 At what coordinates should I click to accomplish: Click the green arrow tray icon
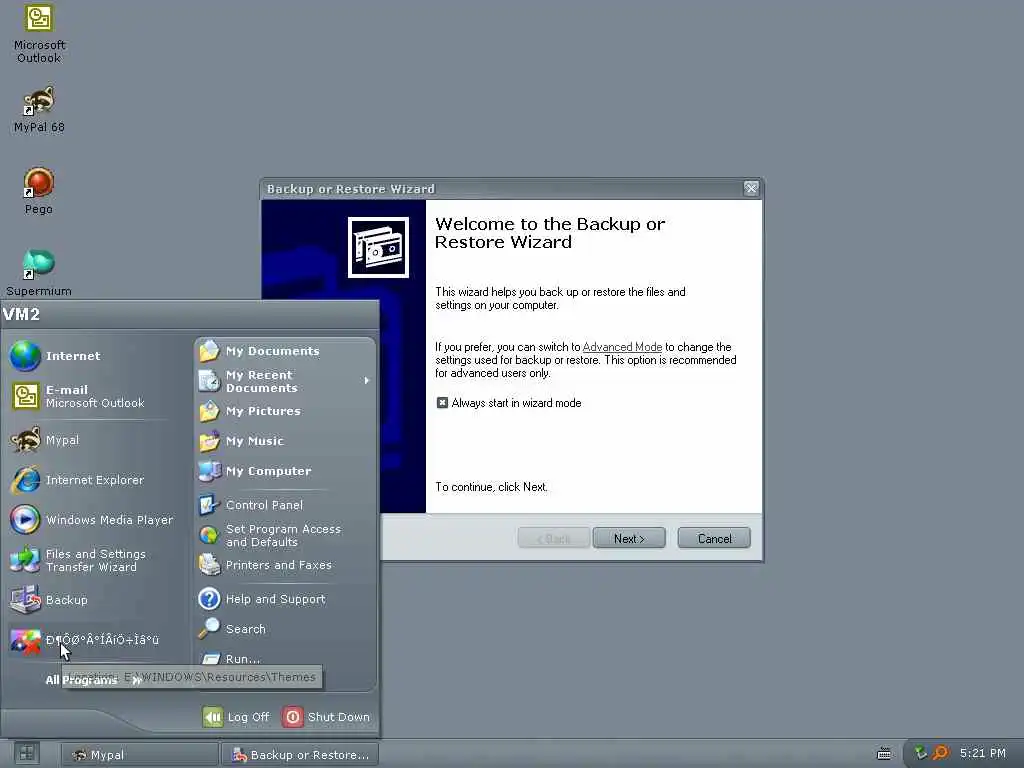pos(920,753)
